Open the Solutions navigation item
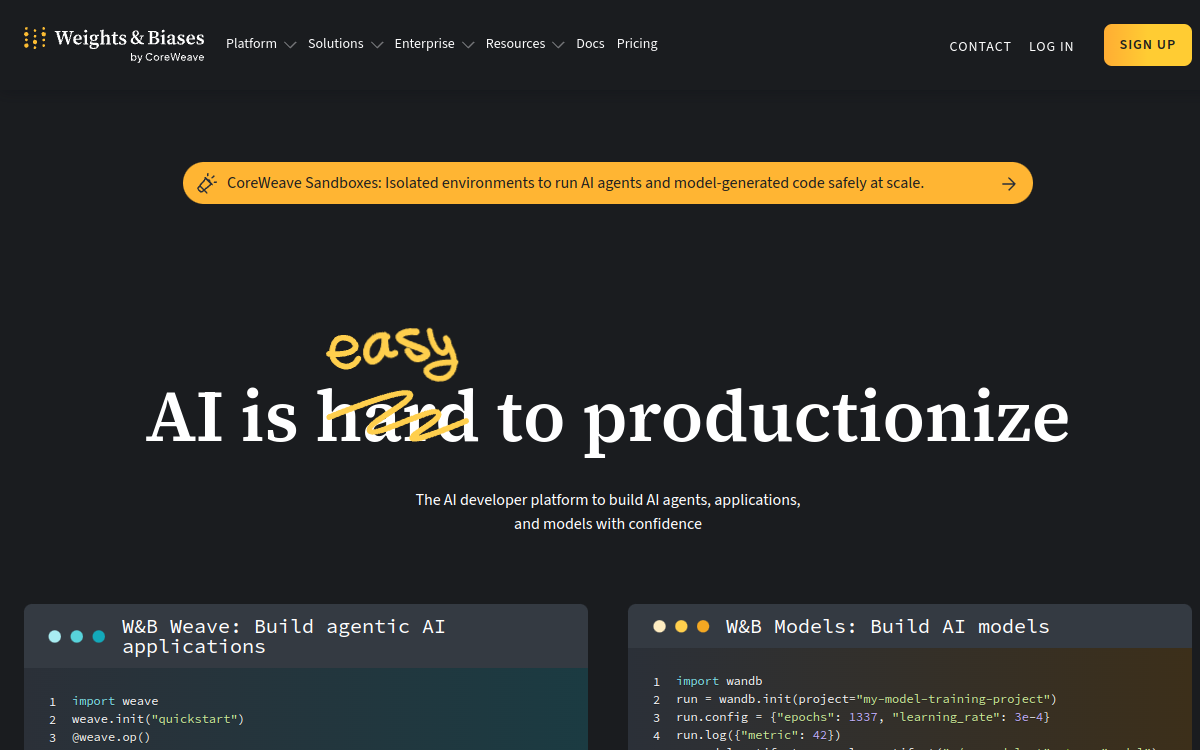Image resolution: width=1200 pixels, height=750 pixels. (336, 44)
